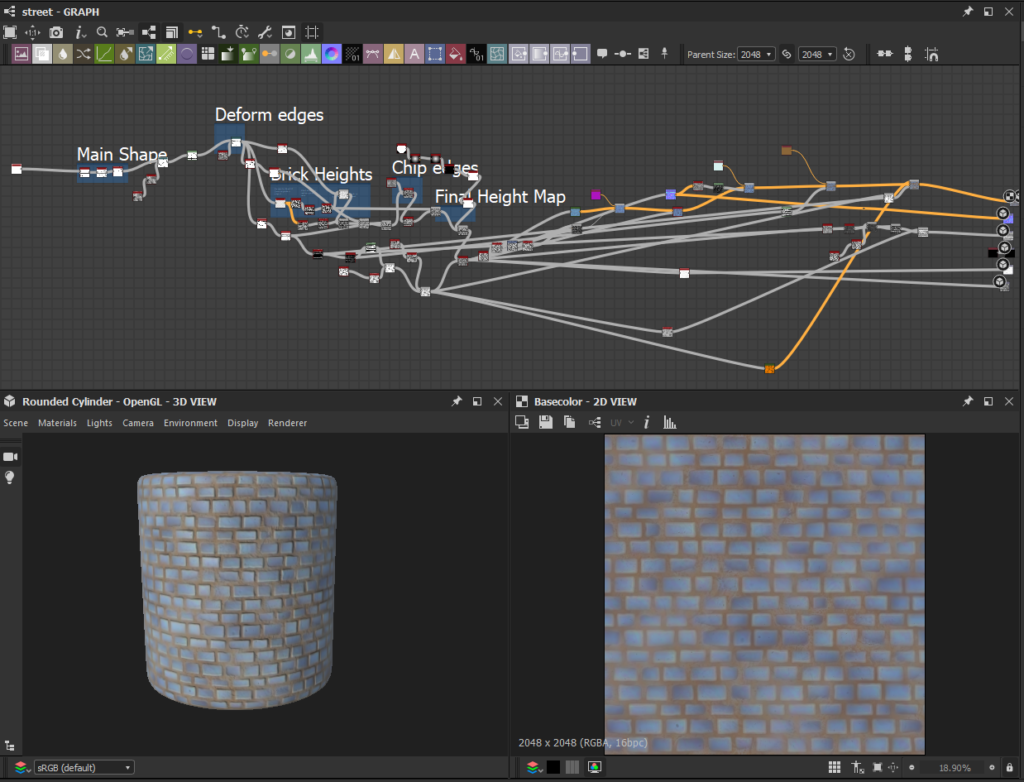Click the camera icon in 3D view sidebar
Screen dimensions: 1024x782
[x=11, y=456]
